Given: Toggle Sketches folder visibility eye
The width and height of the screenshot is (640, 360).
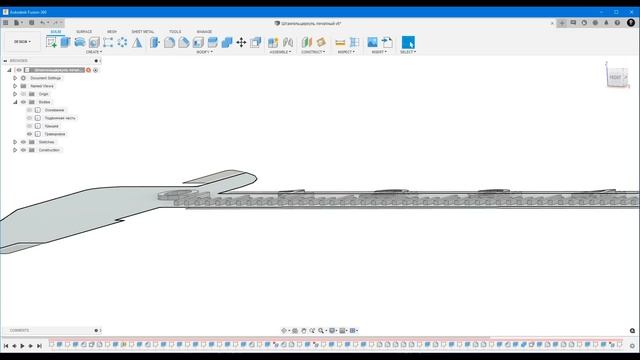Looking at the screenshot, I should pos(23,142).
